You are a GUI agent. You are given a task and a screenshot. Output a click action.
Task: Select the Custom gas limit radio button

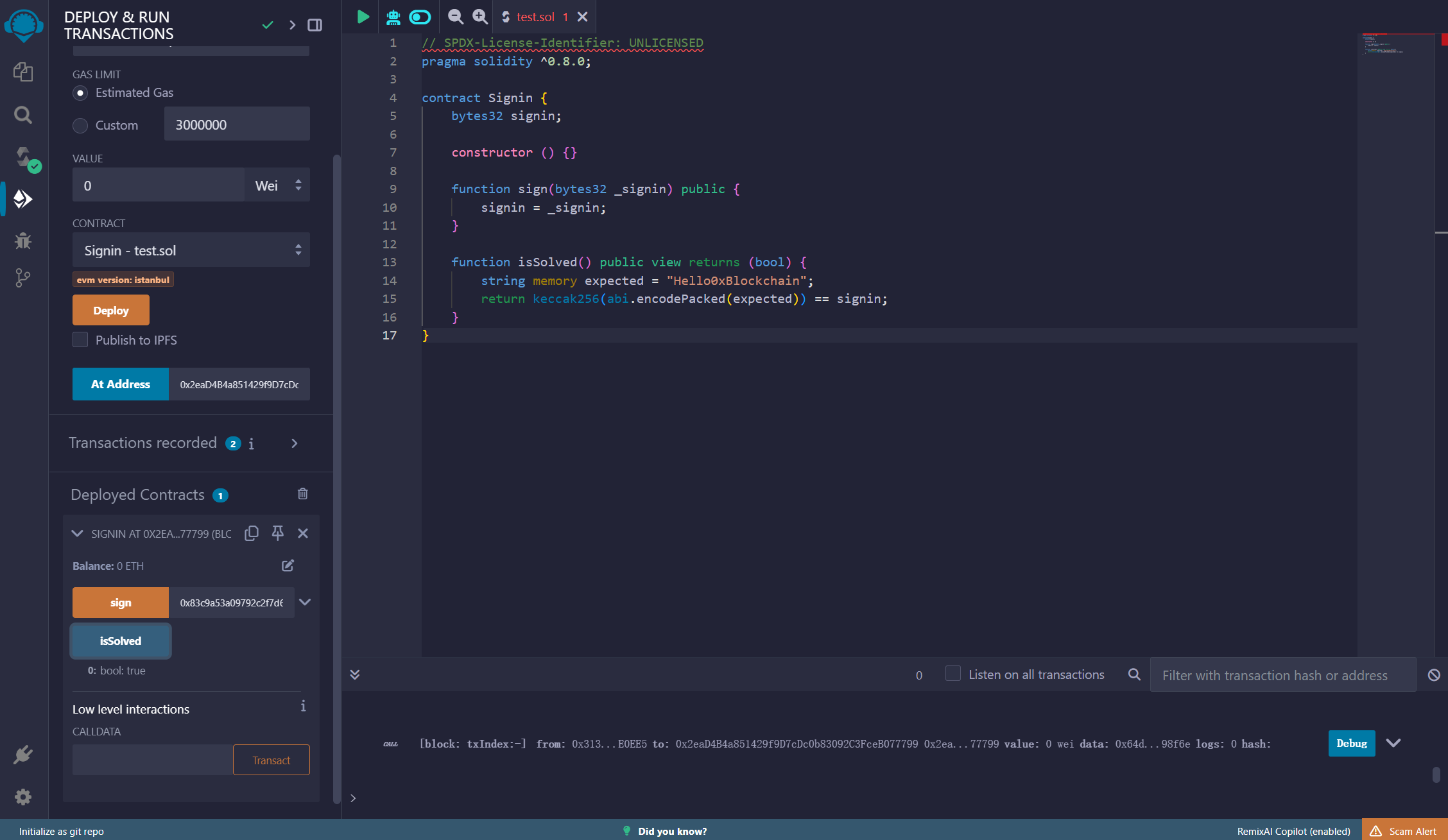80,126
